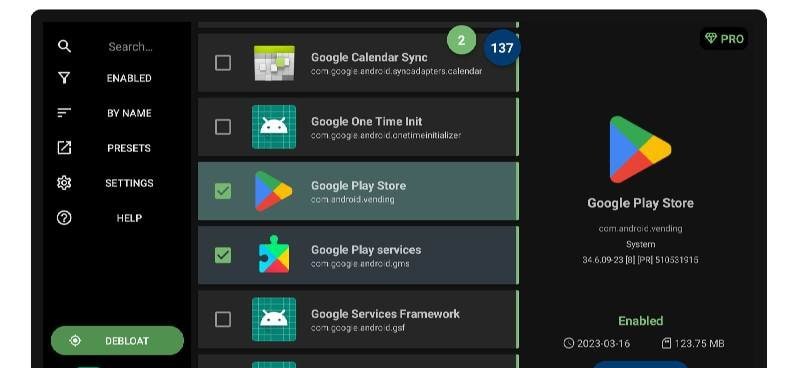Click the Google Play services puzzle icon
Screen dimensions: 800x368
pyautogui.click(x=274, y=254)
